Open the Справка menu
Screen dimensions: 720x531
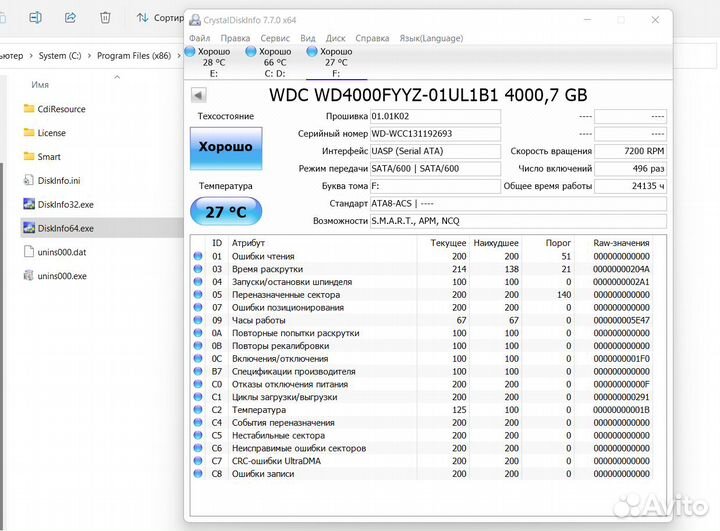pyautogui.click(x=372, y=38)
